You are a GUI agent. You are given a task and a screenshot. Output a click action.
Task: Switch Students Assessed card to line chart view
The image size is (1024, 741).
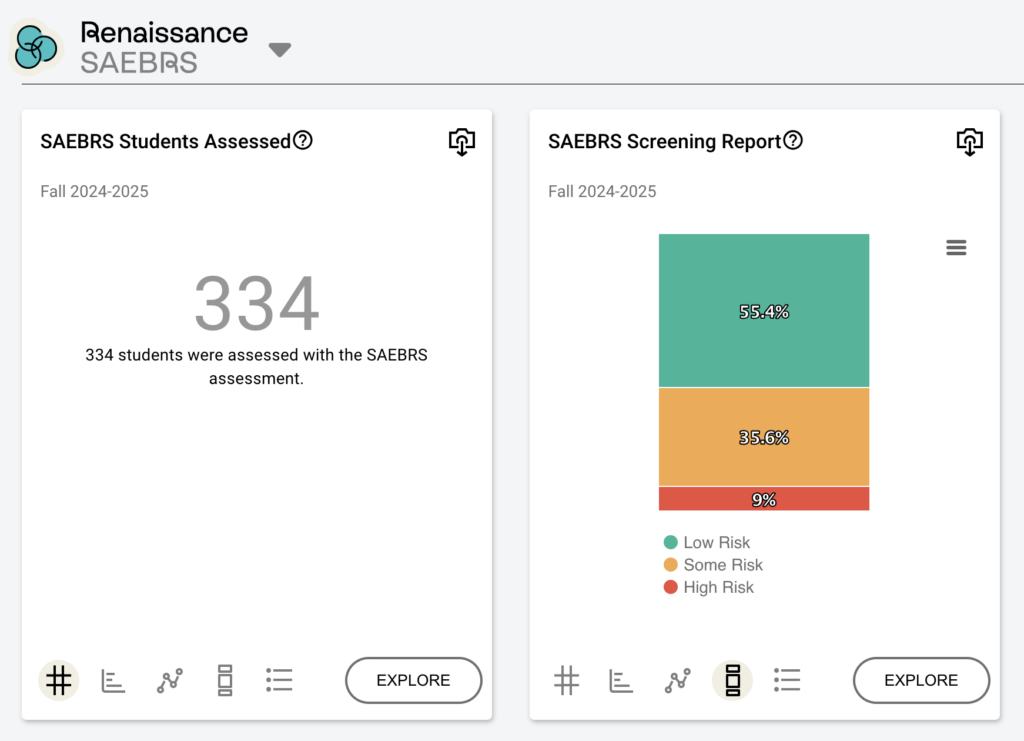click(170, 681)
